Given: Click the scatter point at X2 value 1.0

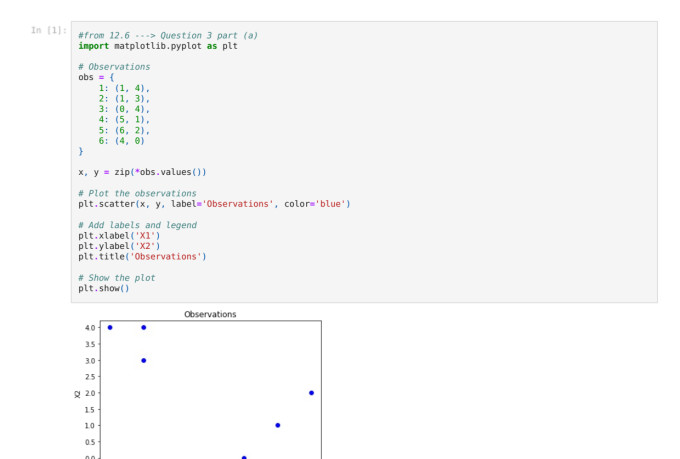Looking at the screenshot, I should coord(277,425).
